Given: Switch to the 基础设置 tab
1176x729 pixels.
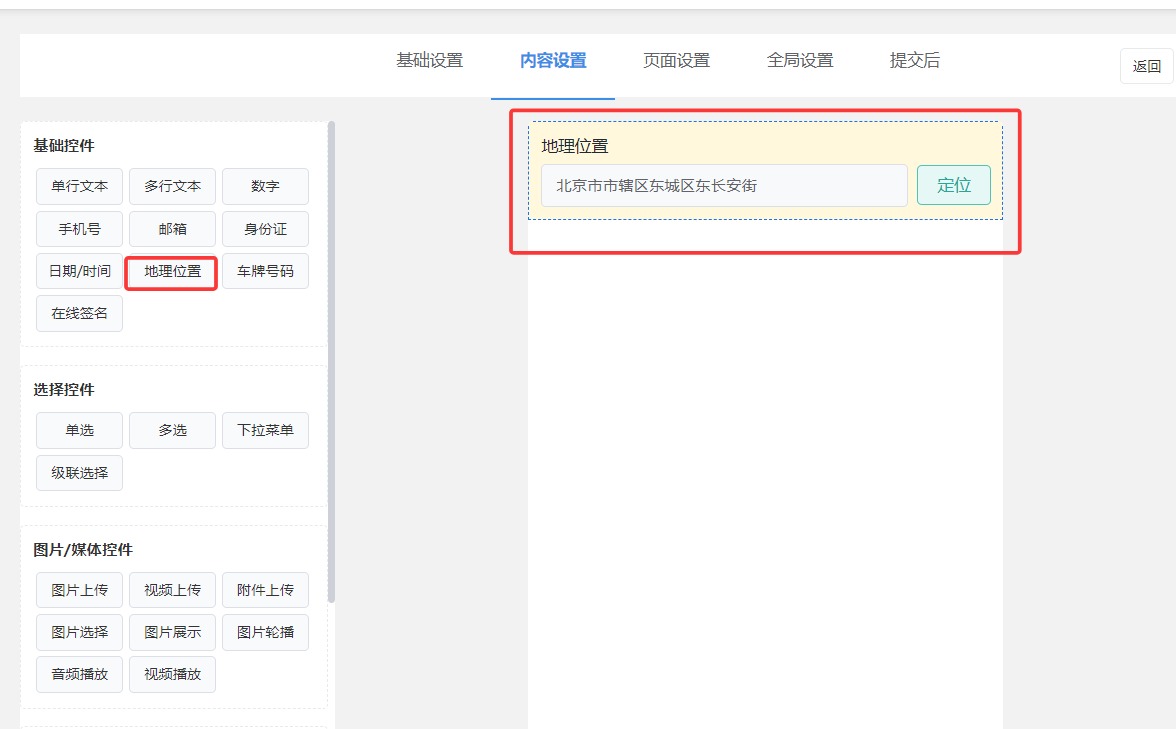Looking at the screenshot, I should [429, 60].
